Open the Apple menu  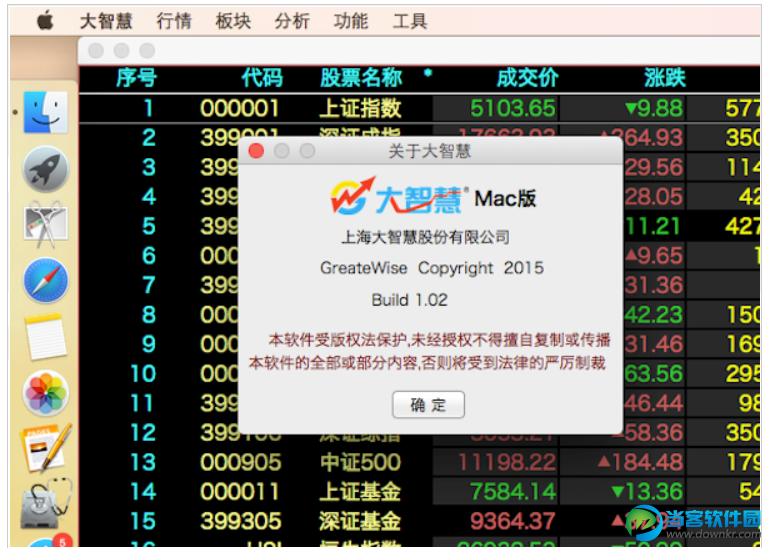click(45, 21)
